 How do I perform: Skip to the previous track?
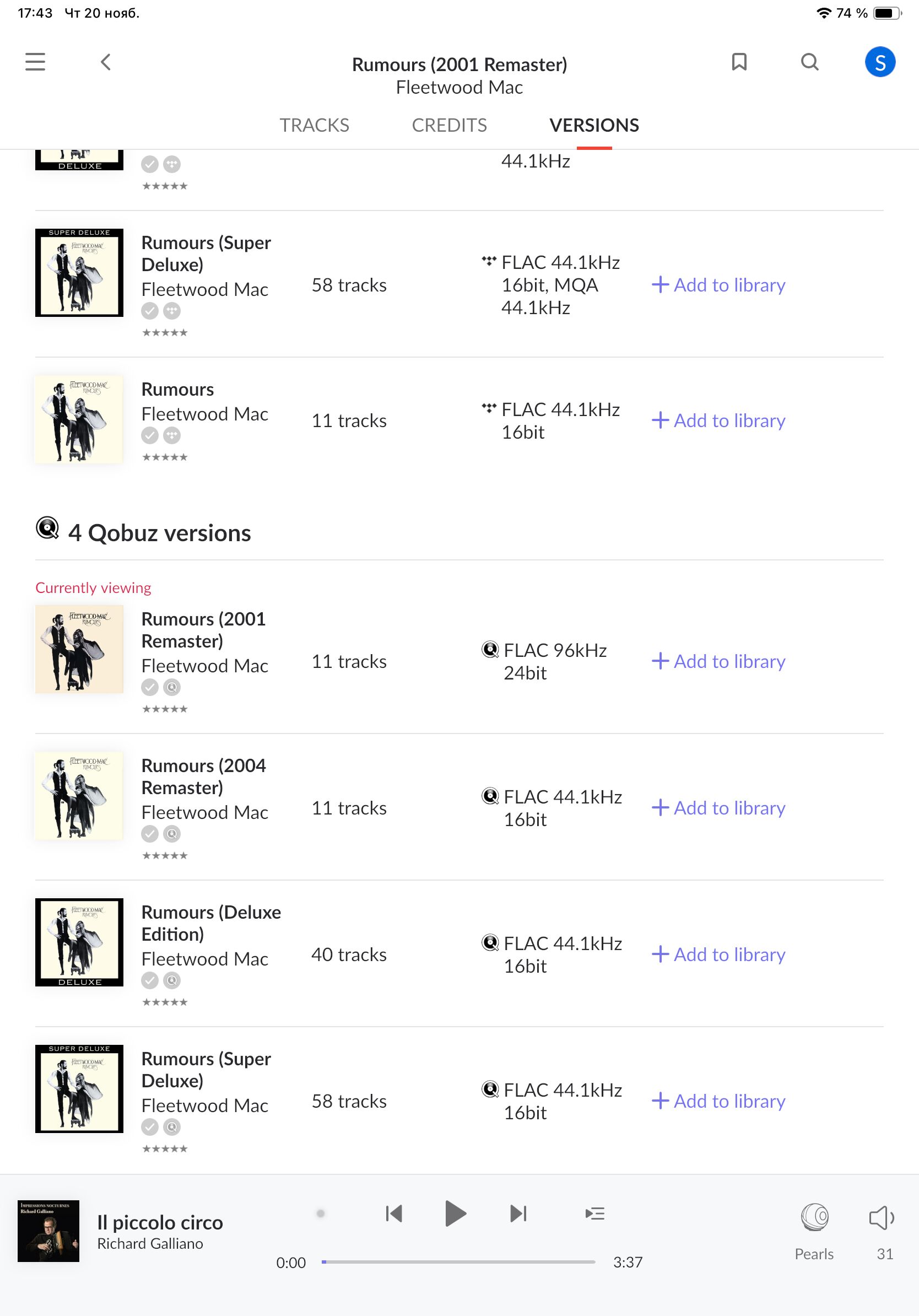[394, 1213]
